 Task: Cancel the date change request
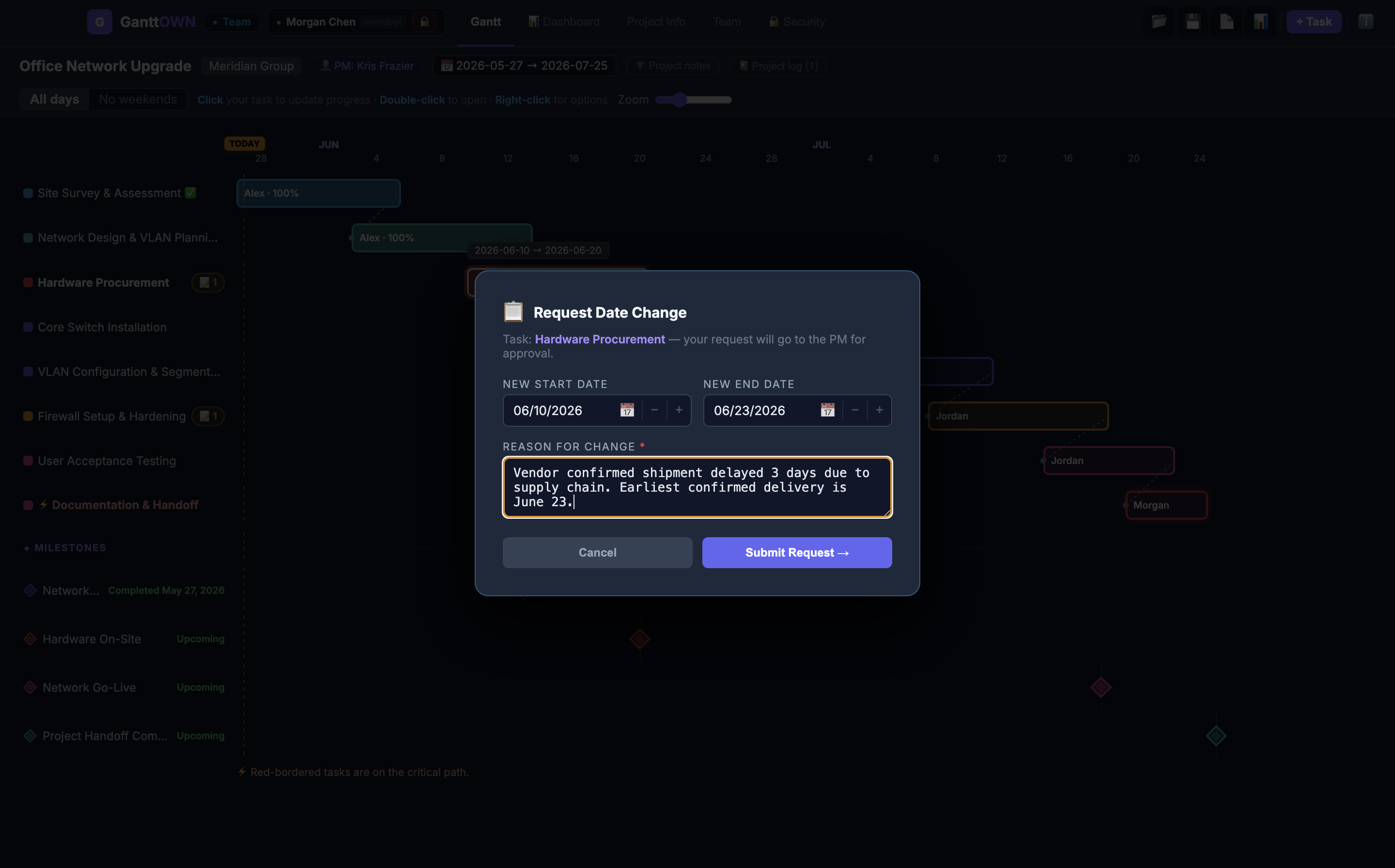pyautogui.click(x=598, y=553)
